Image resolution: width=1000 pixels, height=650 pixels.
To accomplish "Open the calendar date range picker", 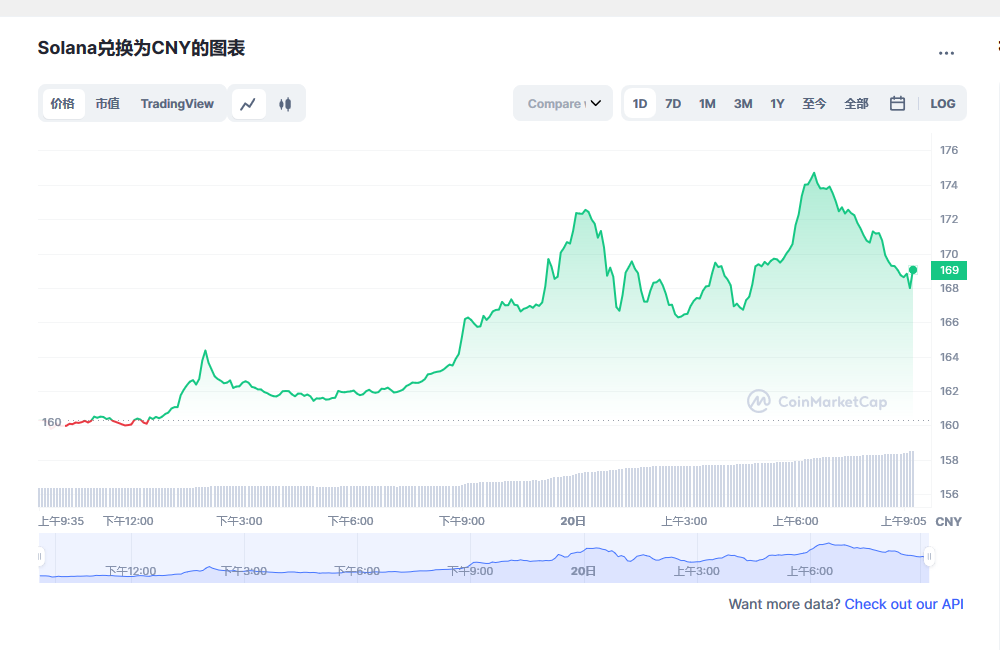I will 897,103.
